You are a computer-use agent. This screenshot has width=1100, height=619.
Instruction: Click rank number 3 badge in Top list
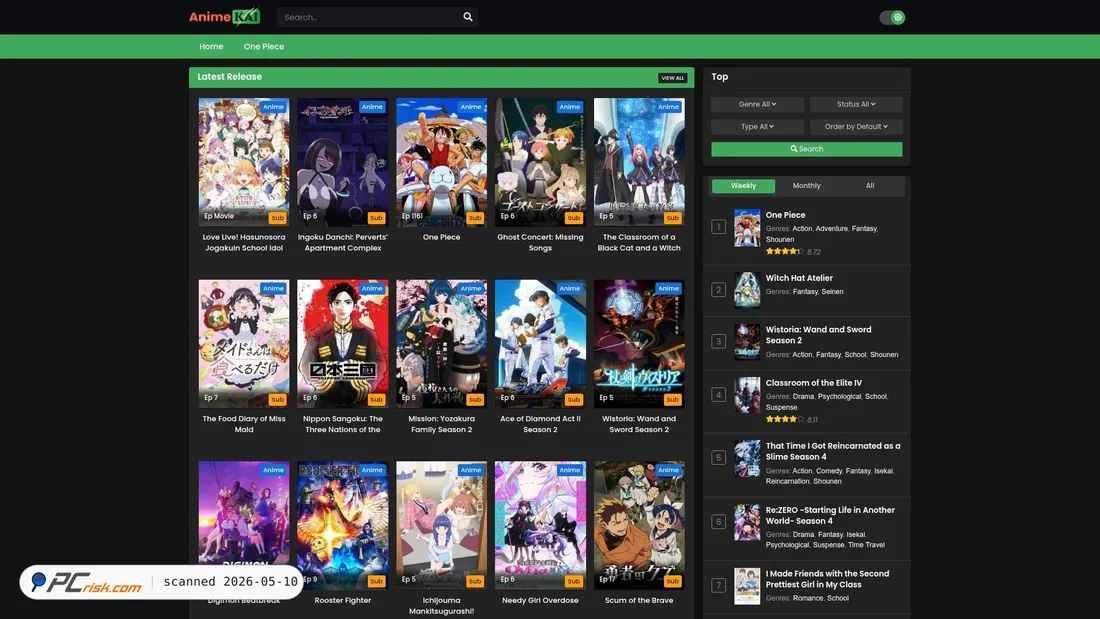[718, 342]
